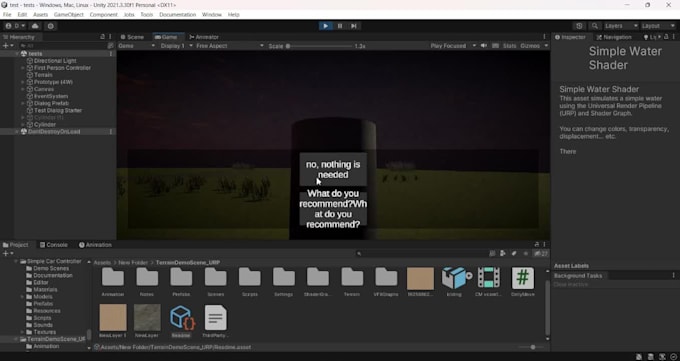The width and height of the screenshot is (680, 361).
Task: Open the Display 1 dropdown
Action: (x=177, y=46)
